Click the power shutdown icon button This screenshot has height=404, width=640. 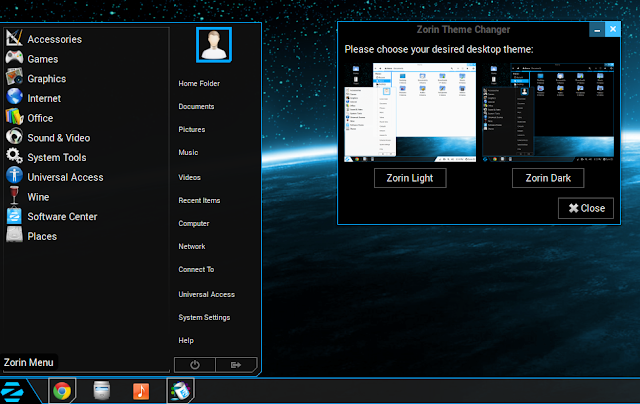[x=195, y=365]
